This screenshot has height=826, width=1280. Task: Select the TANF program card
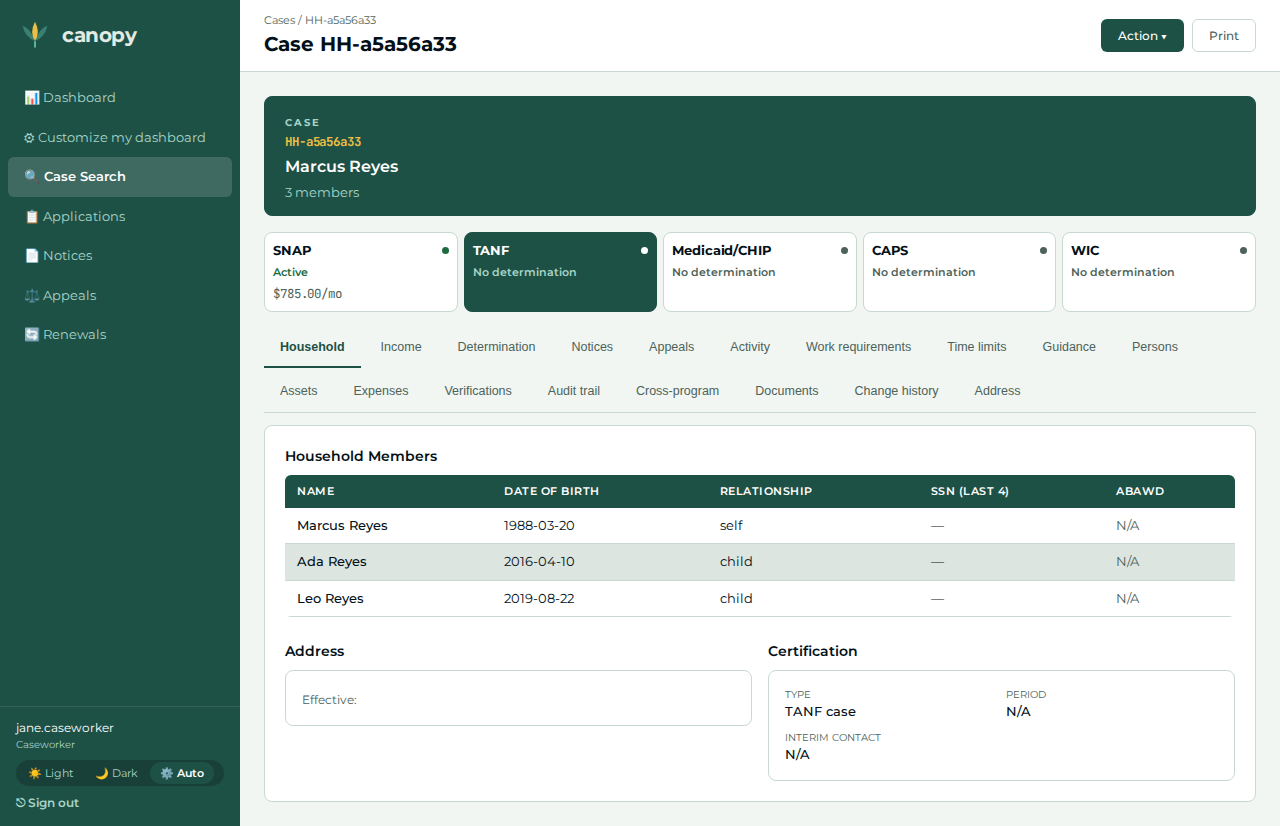(560, 272)
